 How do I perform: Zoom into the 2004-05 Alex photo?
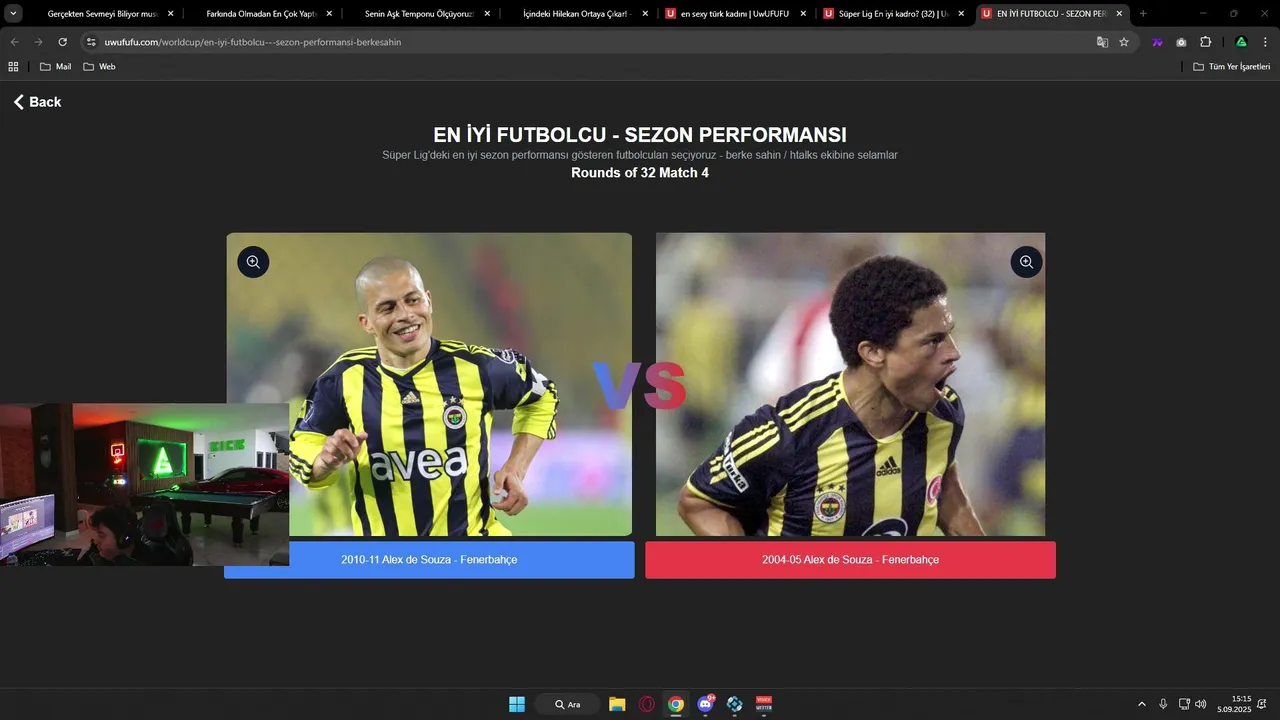(1026, 262)
